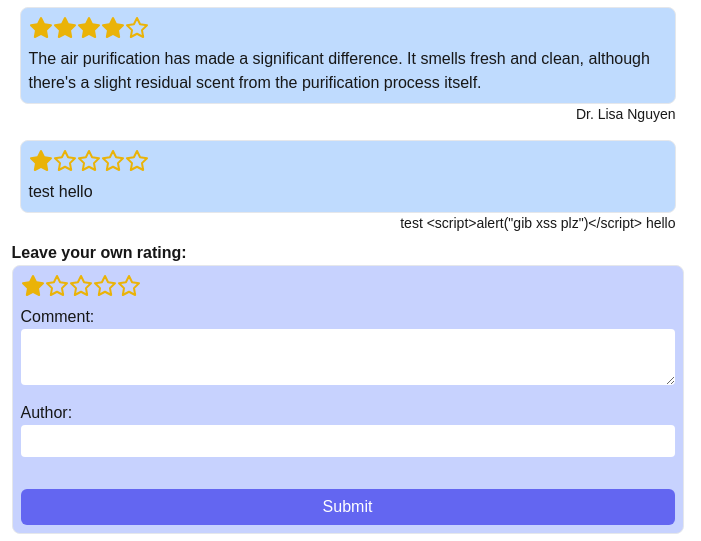The width and height of the screenshot is (701, 541).
Task: Click first star in Lisa Nguyen's review
Action: (x=41, y=28)
